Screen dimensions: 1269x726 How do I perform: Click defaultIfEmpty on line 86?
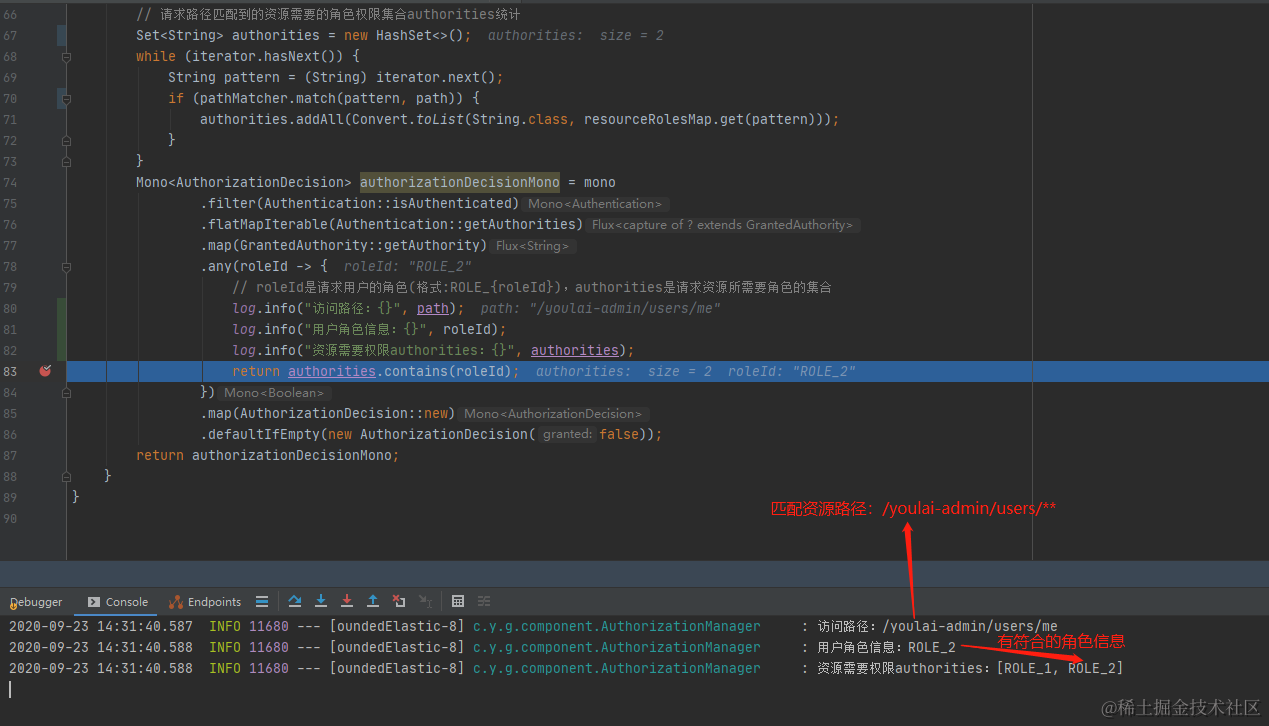click(x=264, y=434)
